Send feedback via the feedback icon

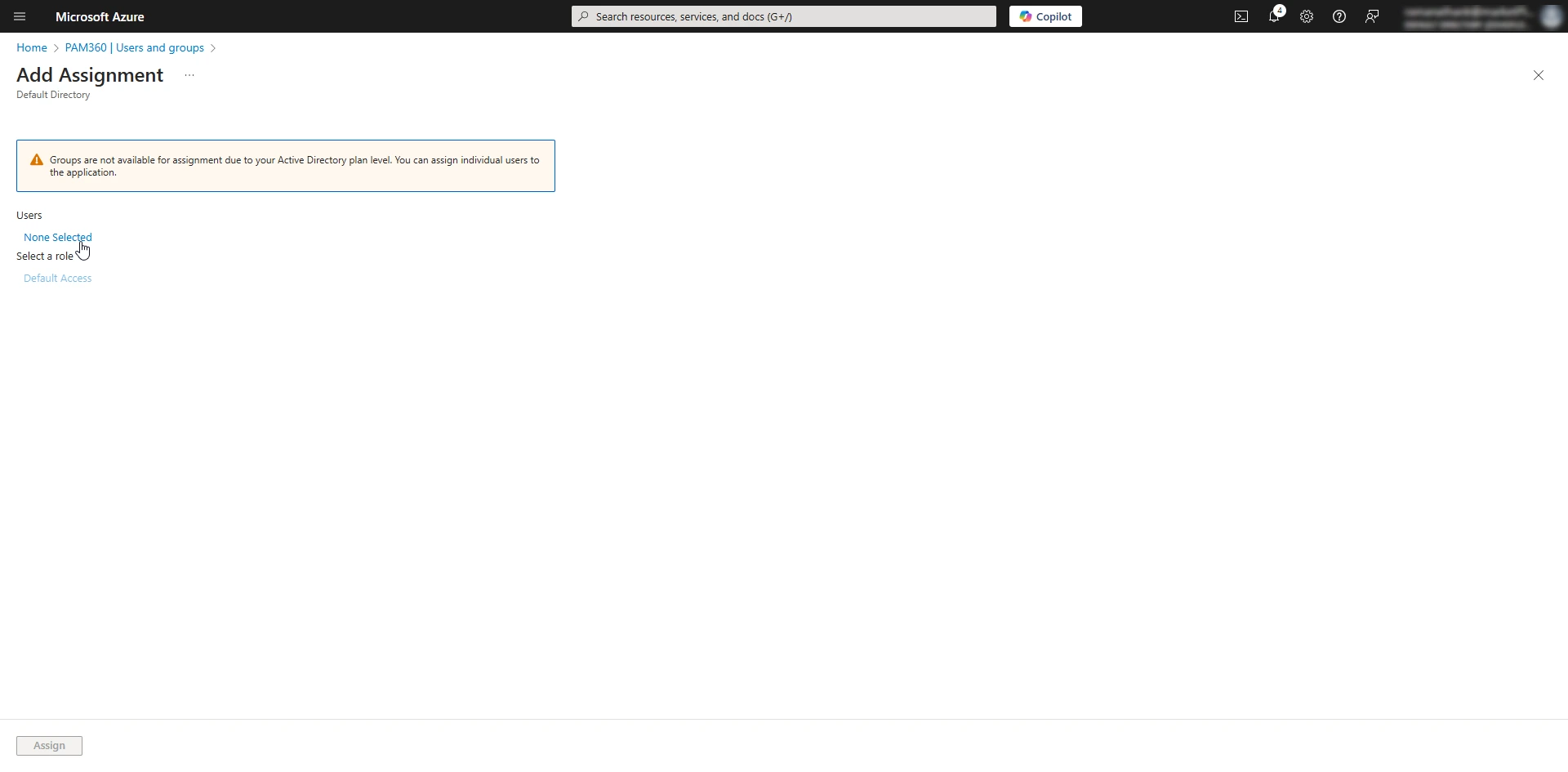point(1371,16)
